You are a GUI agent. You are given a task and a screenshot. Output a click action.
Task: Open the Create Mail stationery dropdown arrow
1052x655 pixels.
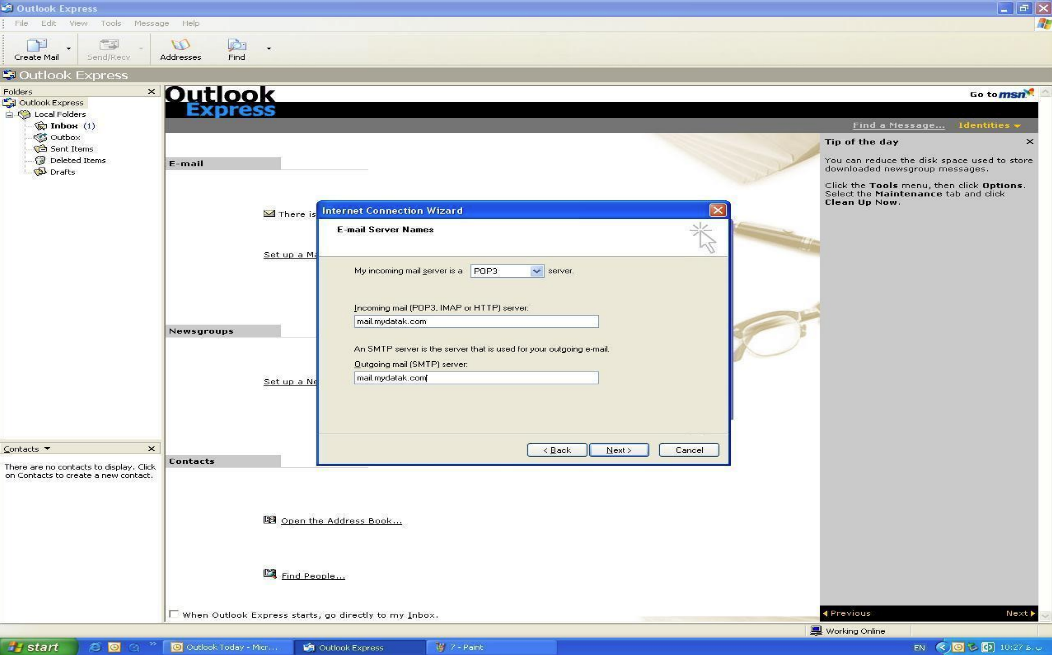(68, 49)
